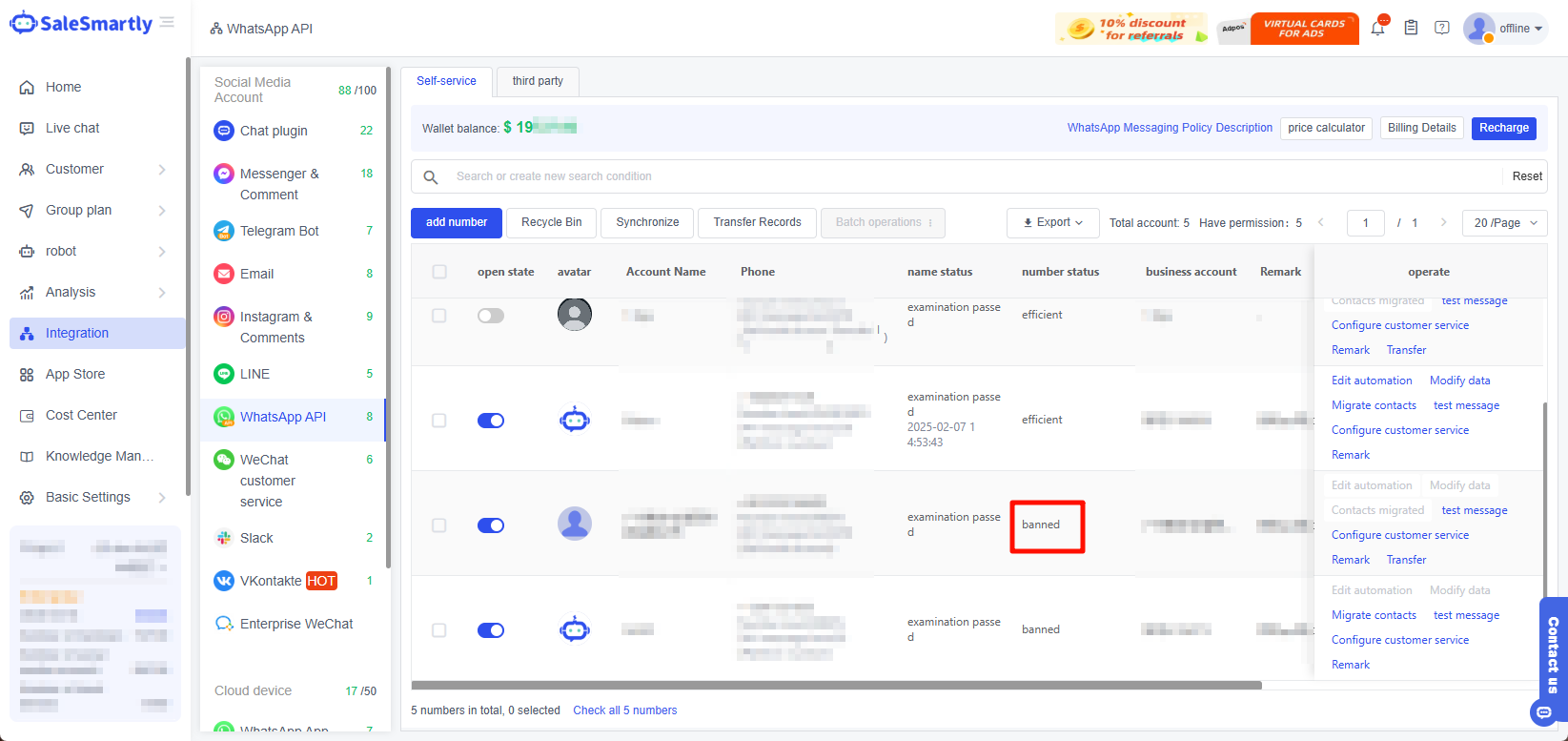Open Cost Center from sidebar

coord(81,415)
